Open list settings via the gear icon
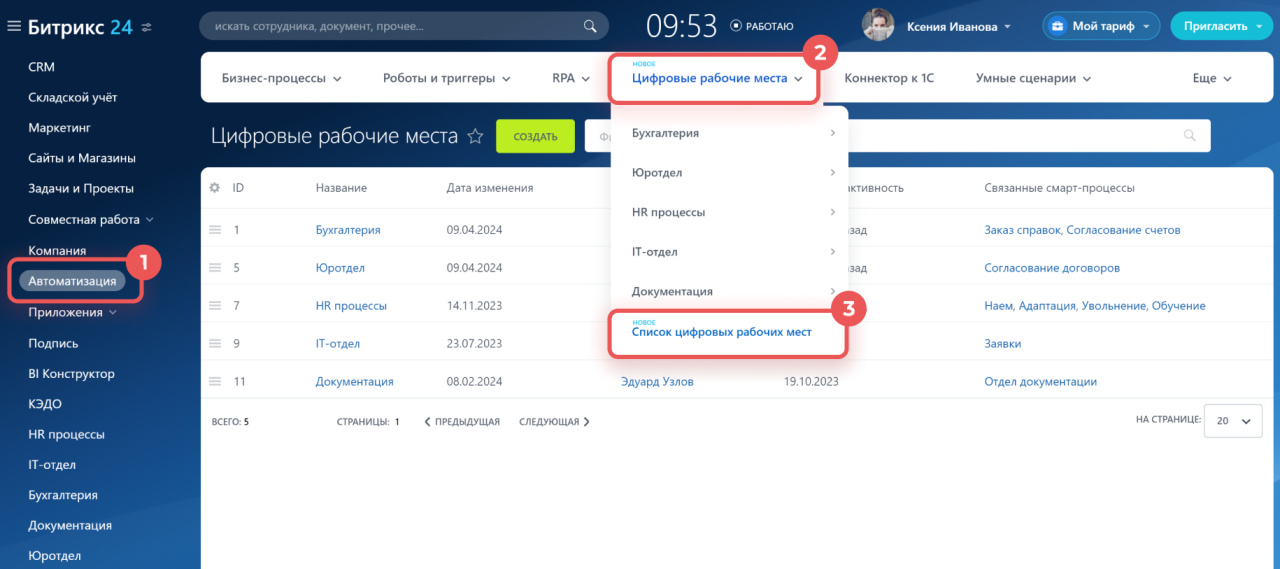 (214, 188)
